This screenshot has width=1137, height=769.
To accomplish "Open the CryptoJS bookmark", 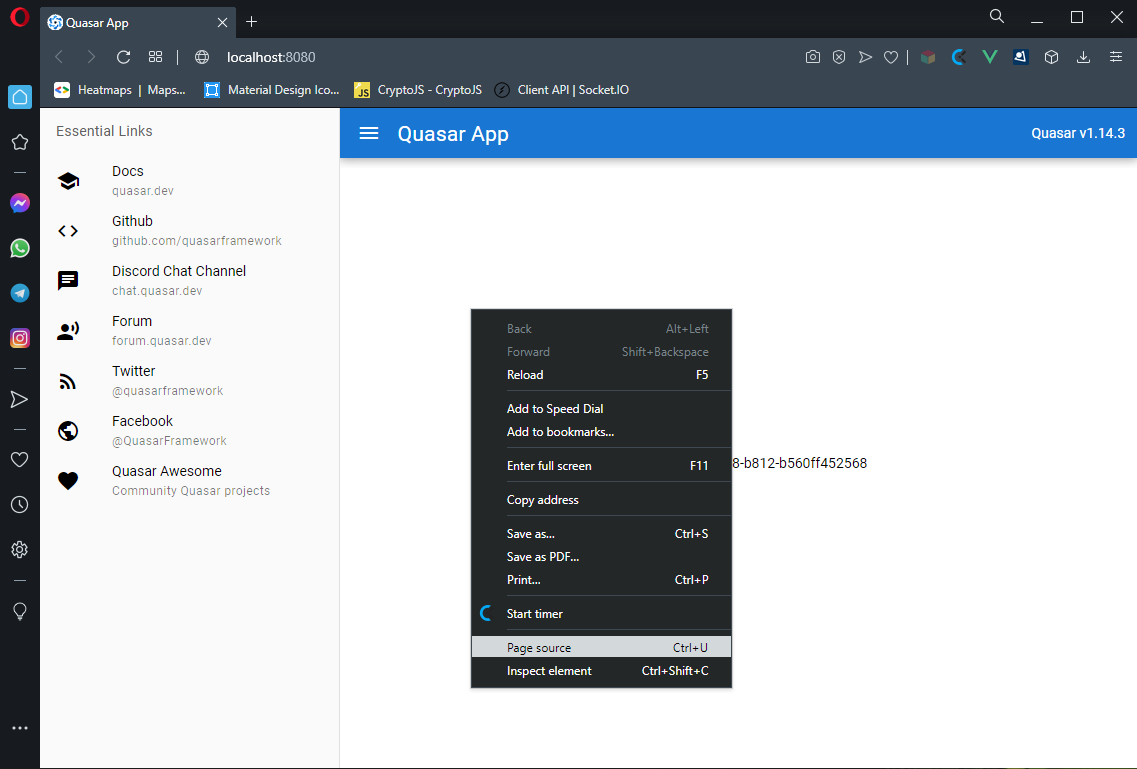I will pyautogui.click(x=418, y=90).
